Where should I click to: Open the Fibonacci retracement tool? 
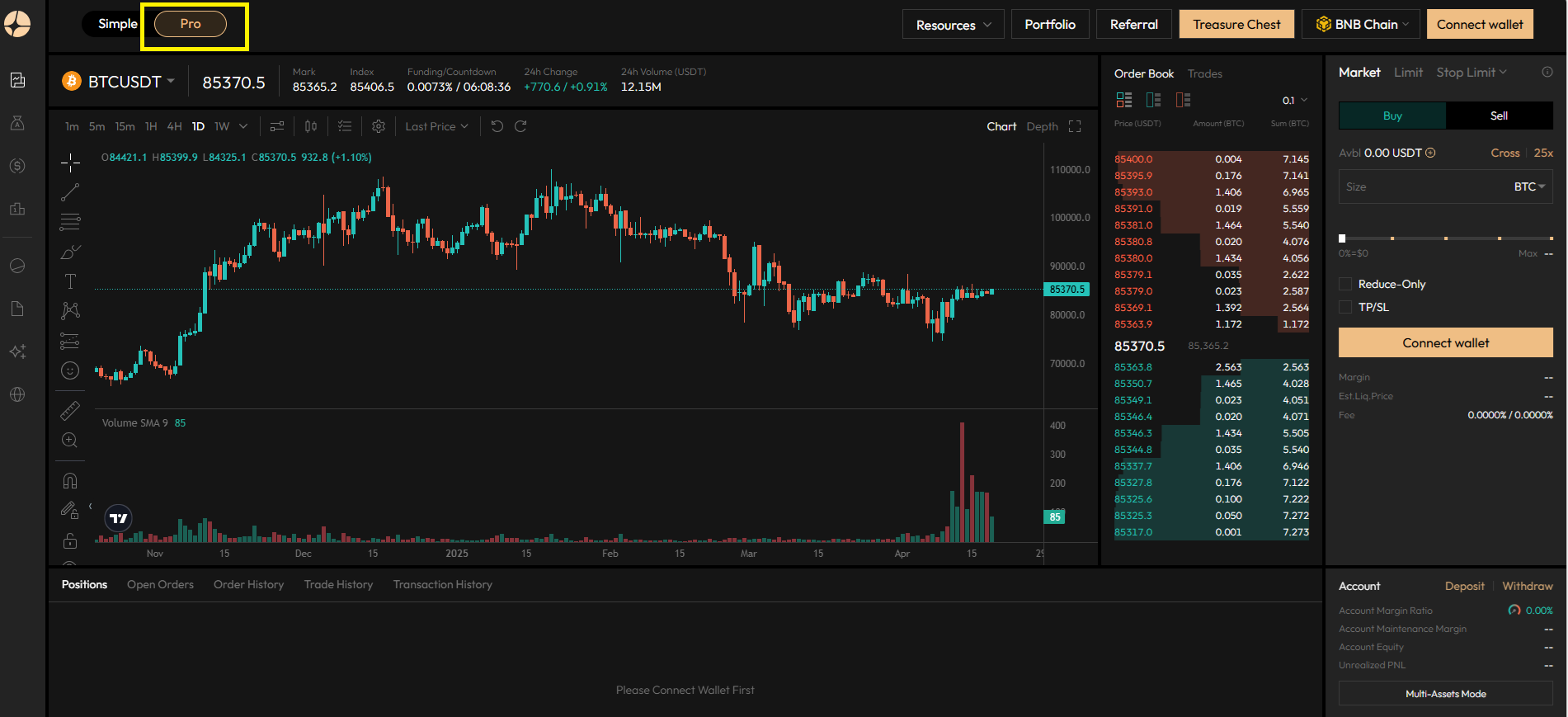[70, 222]
